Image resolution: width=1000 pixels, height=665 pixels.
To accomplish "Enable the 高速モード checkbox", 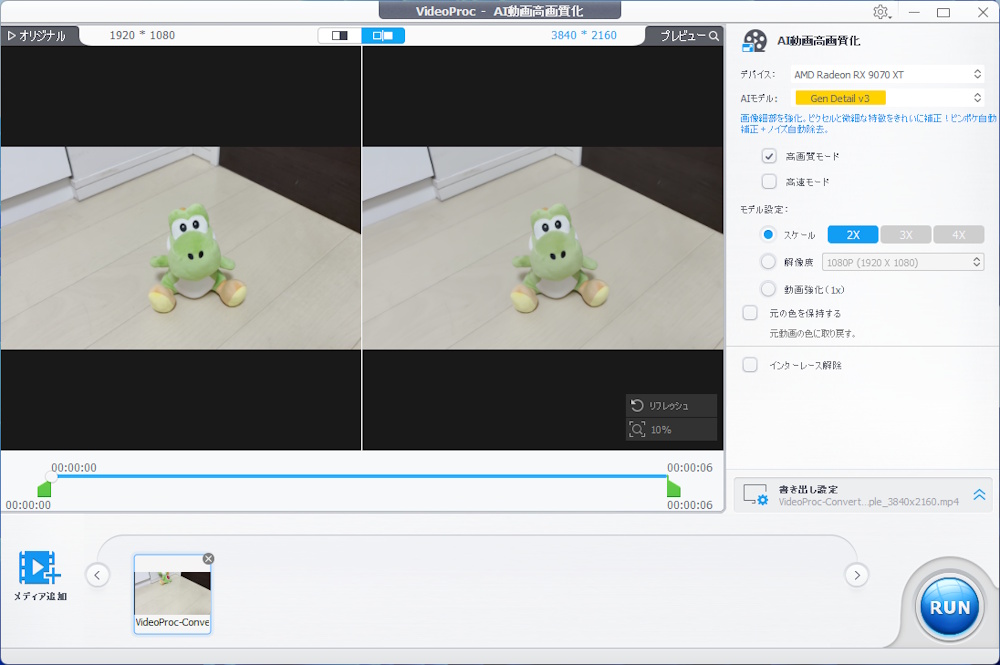I will click(x=769, y=182).
